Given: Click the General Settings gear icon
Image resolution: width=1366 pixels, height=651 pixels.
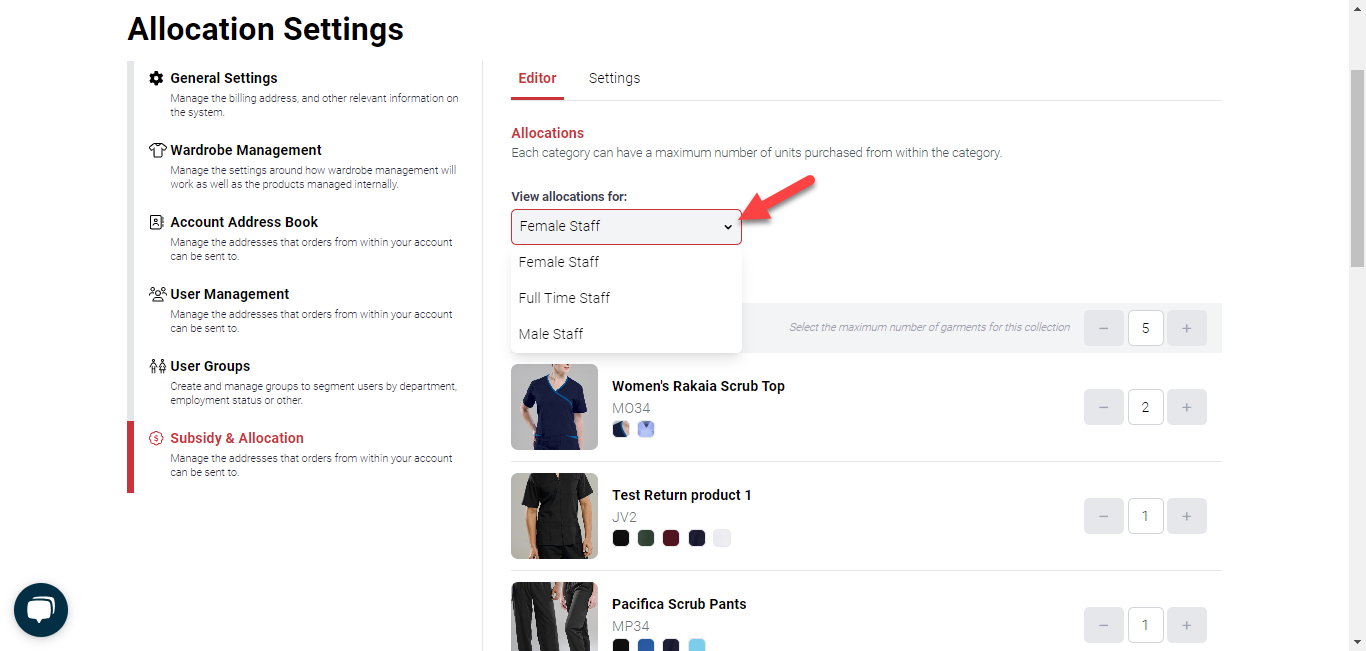Looking at the screenshot, I should 156,78.
